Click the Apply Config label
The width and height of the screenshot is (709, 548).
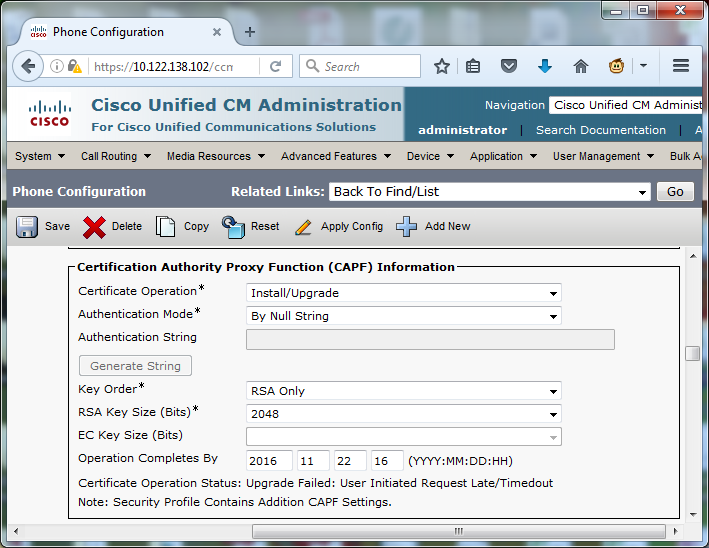click(352, 227)
